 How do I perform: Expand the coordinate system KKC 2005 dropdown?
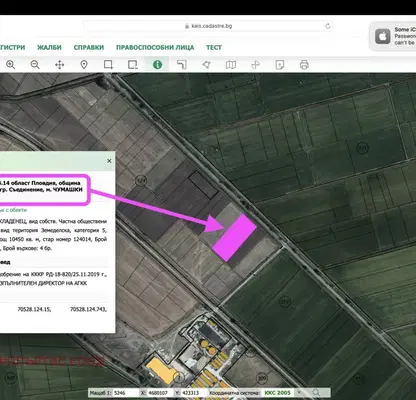point(299,393)
